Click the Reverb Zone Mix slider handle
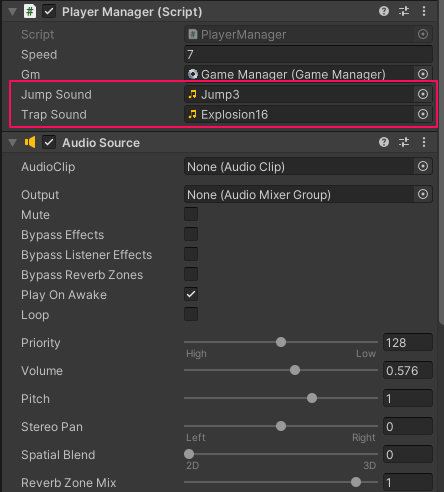This screenshot has height=492, width=444. pyautogui.click(x=356, y=482)
